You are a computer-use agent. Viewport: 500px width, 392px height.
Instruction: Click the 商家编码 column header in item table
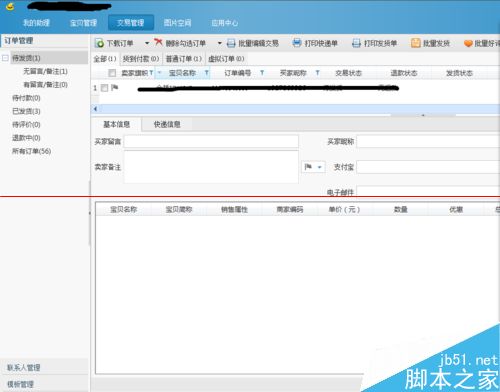point(290,210)
